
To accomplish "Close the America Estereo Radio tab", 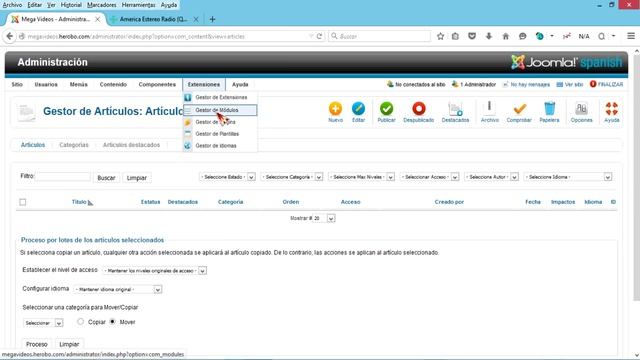I will point(196,19).
